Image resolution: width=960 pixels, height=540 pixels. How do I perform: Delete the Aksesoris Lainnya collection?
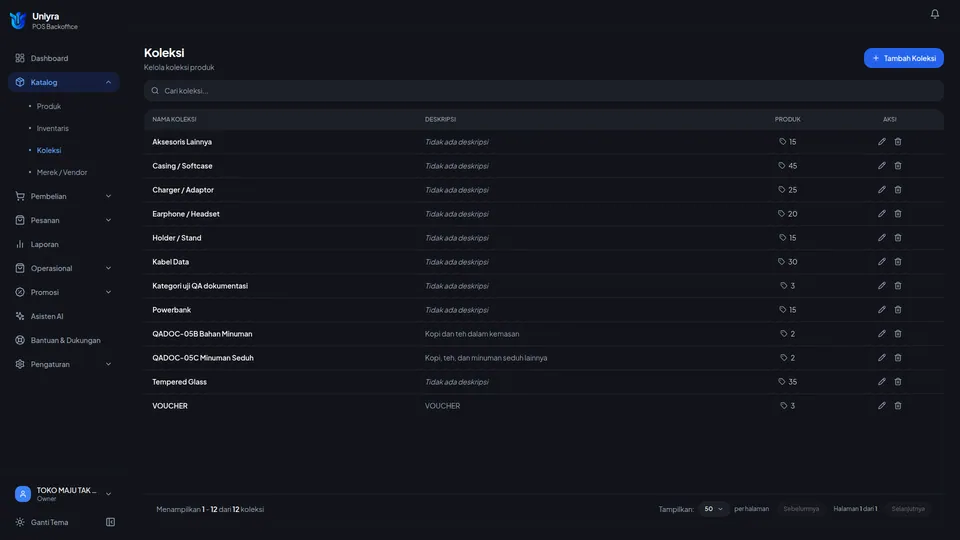898,141
